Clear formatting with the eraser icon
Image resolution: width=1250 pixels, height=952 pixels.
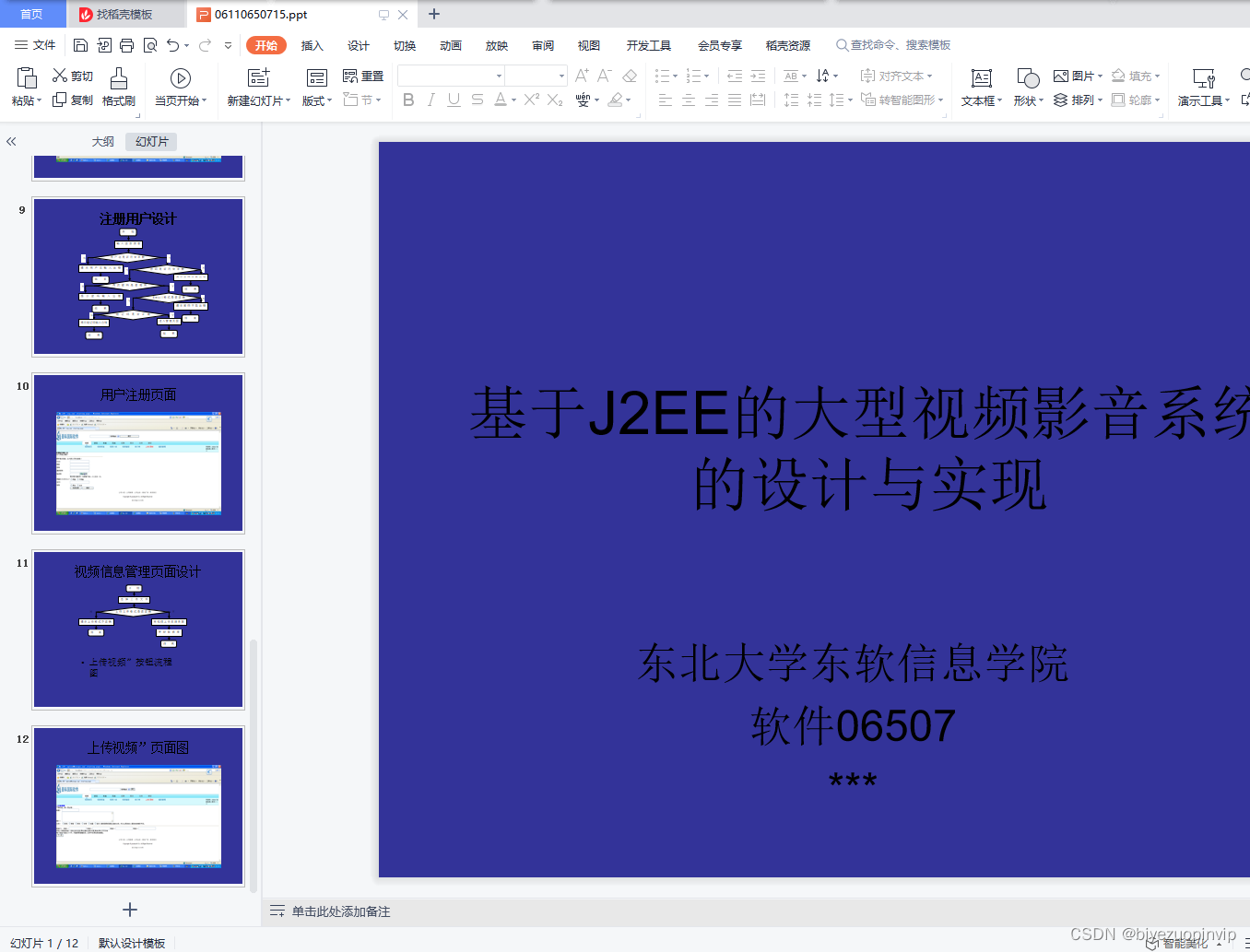[630, 76]
